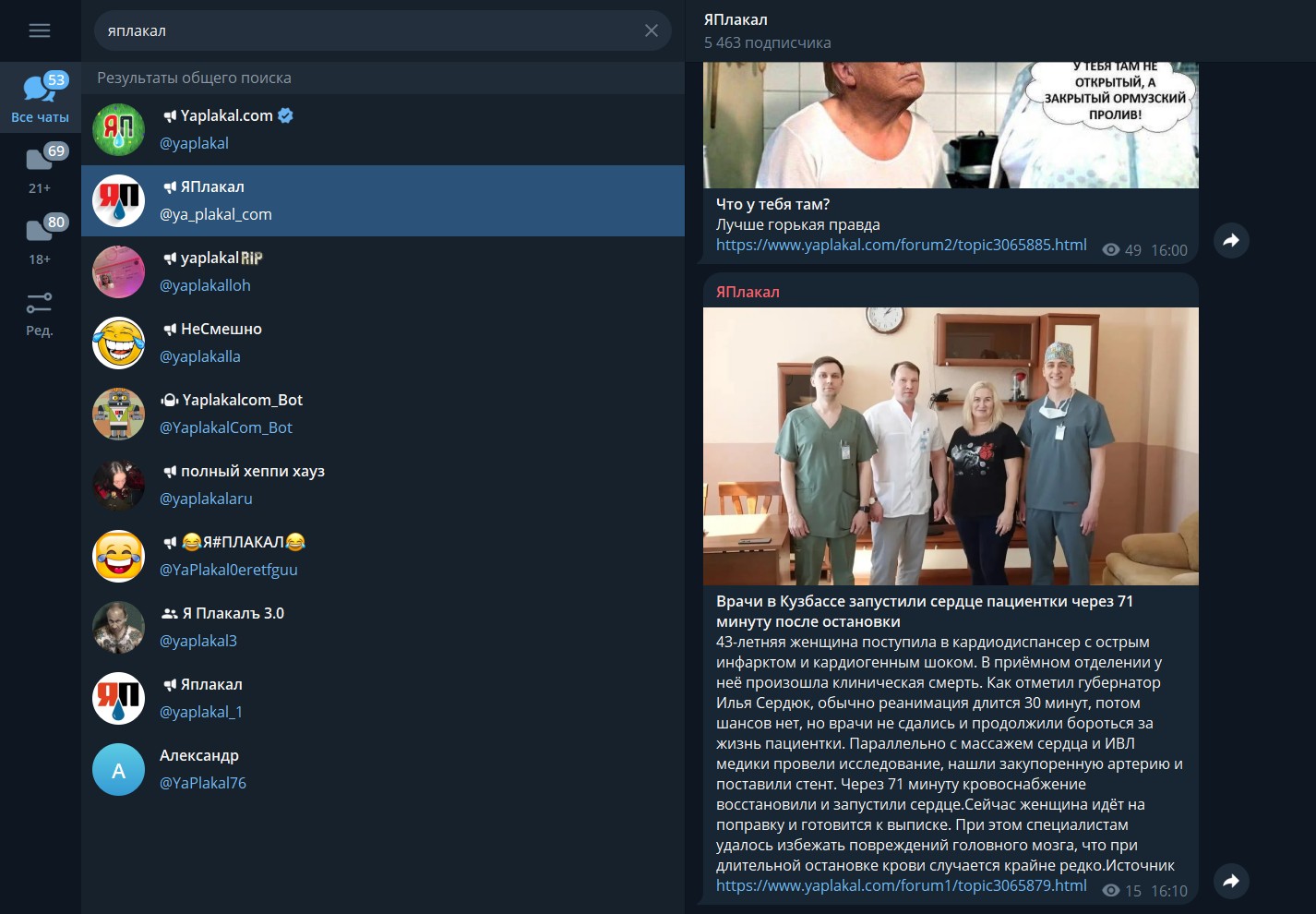Open the Яплакал channel result
Screen dimensions: 1316x914
tap(383, 698)
